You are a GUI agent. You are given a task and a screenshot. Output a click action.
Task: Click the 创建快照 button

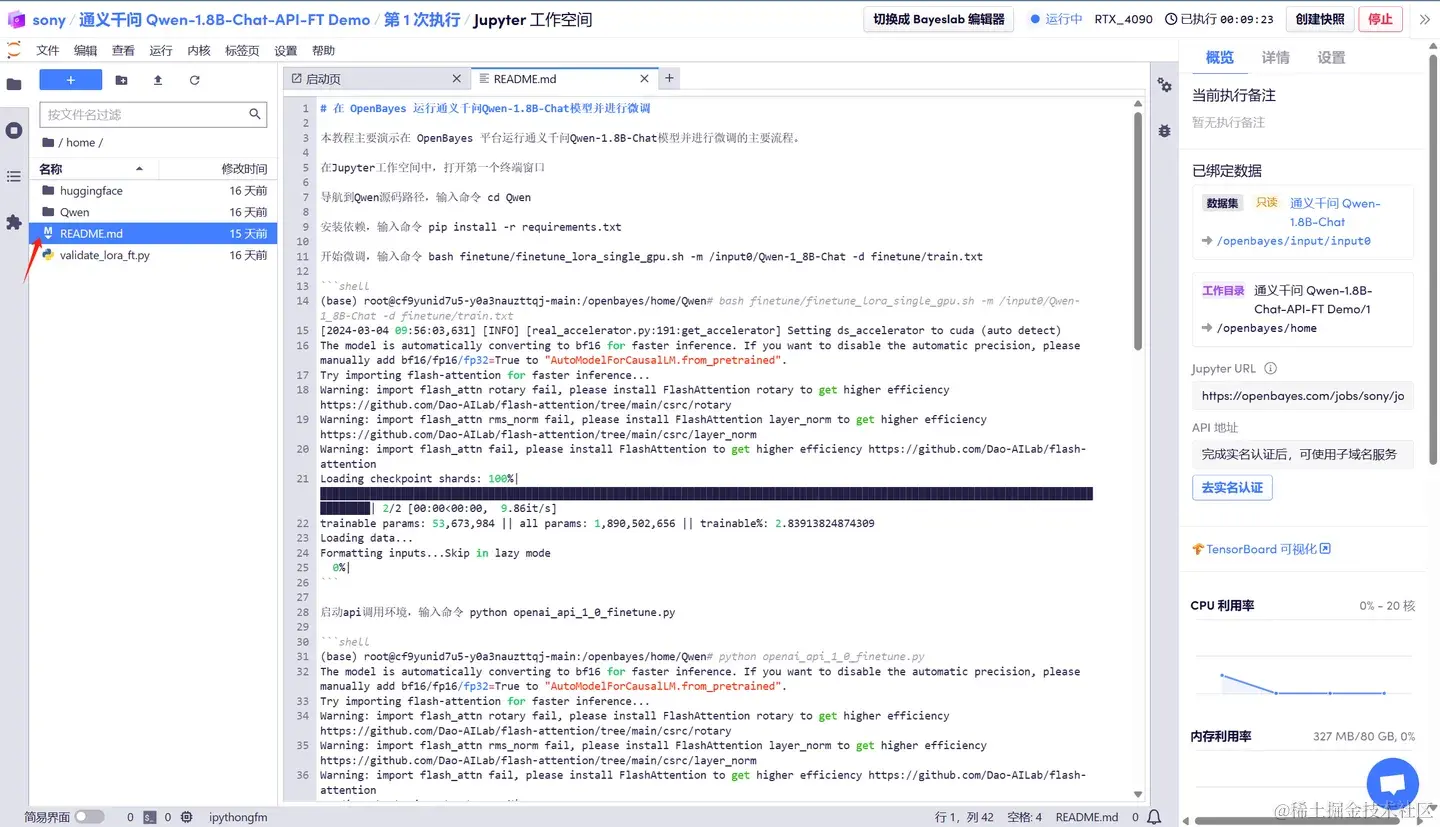(1320, 19)
